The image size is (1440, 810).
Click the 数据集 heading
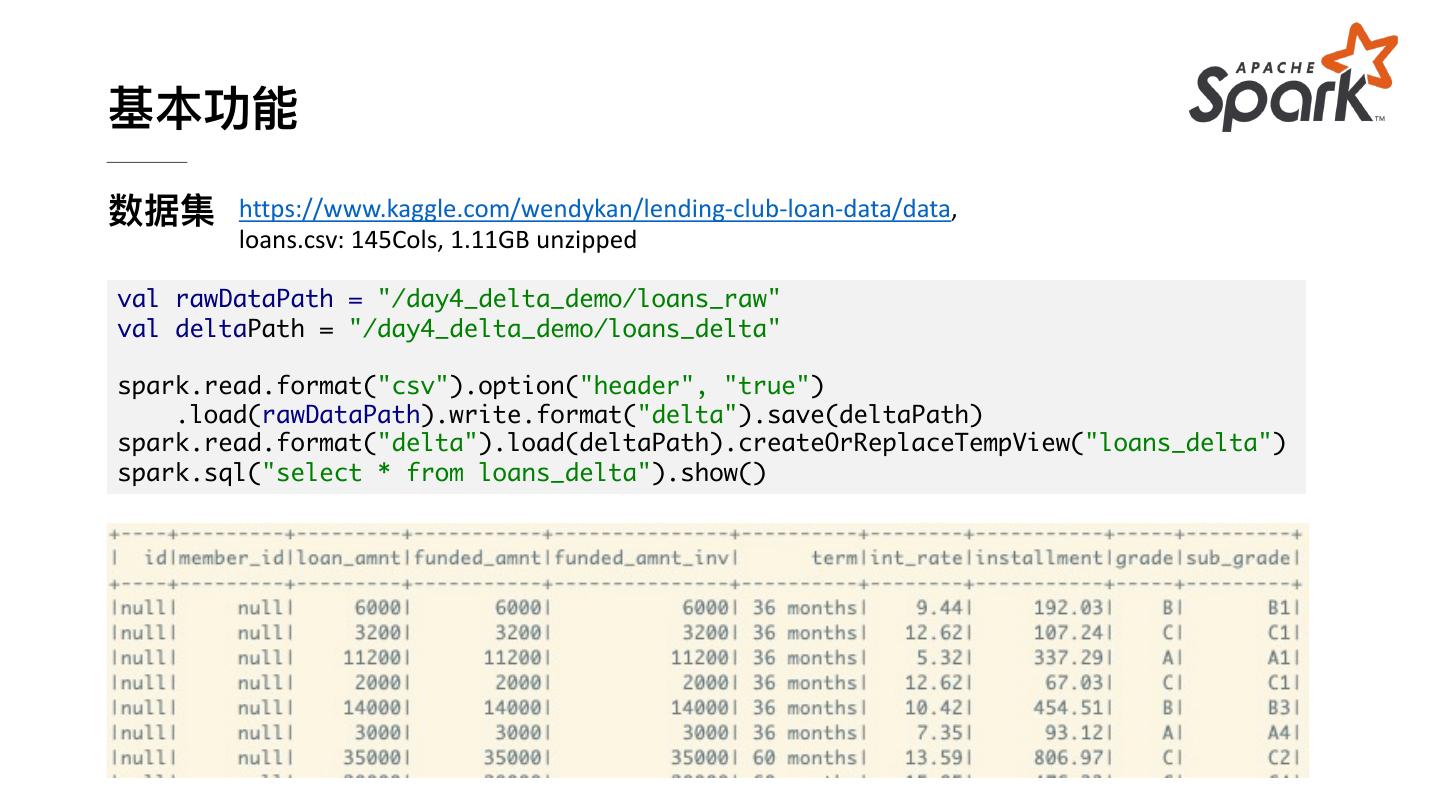point(161,211)
